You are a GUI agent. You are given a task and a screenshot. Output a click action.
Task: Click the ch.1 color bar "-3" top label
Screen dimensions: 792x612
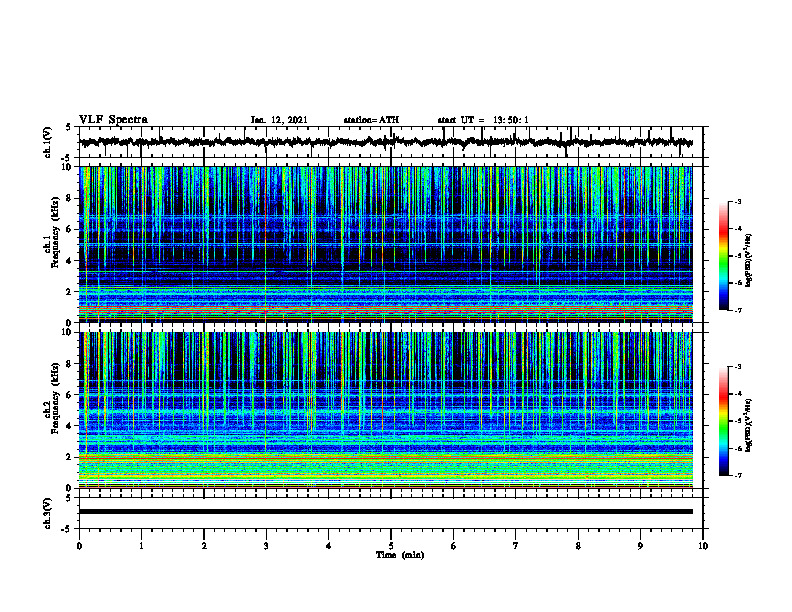(738, 201)
